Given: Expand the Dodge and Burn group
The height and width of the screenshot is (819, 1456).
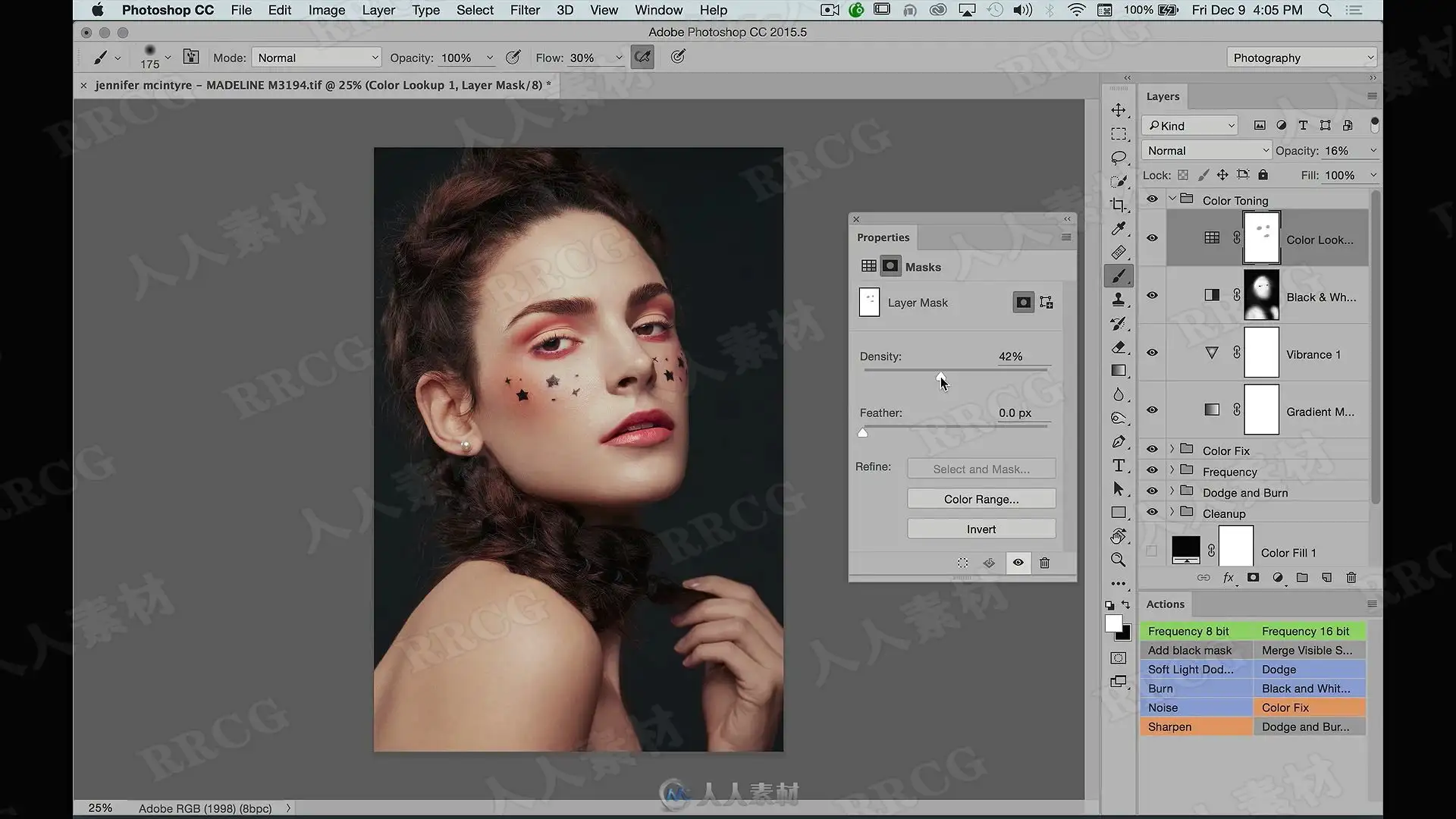Looking at the screenshot, I should tap(1172, 491).
